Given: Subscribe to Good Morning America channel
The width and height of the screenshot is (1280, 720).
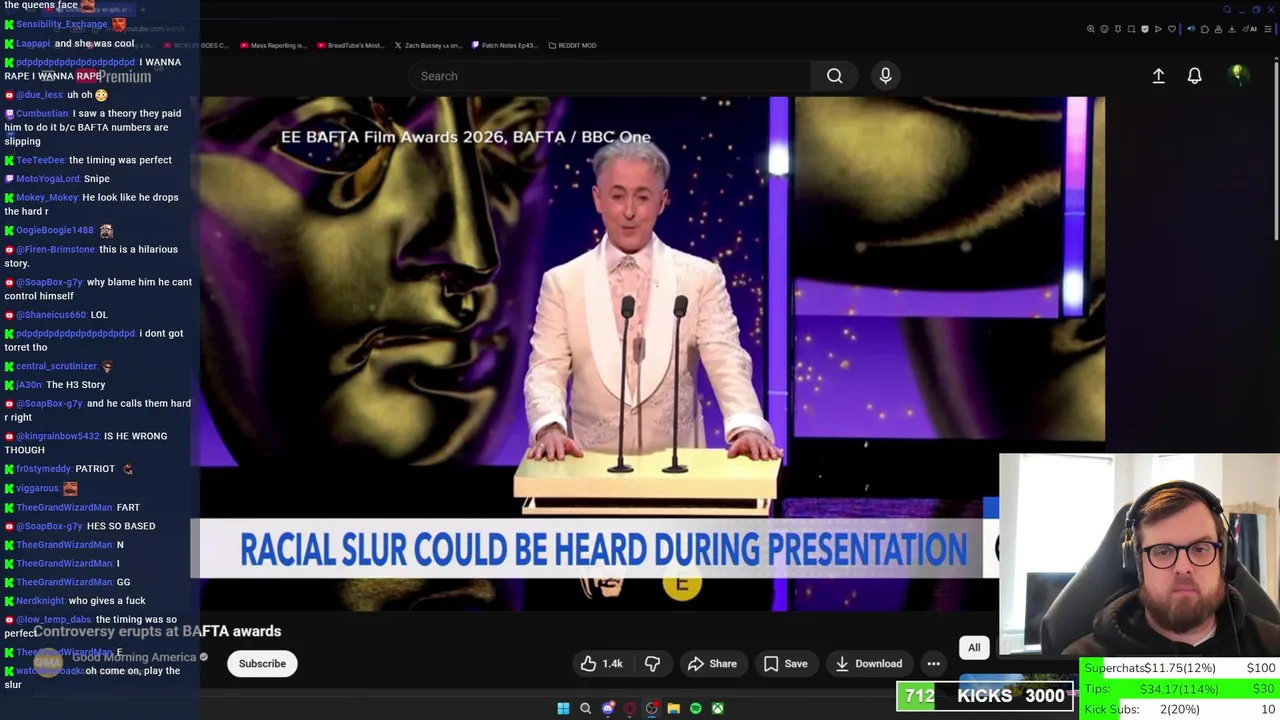Looking at the screenshot, I should [x=262, y=664].
